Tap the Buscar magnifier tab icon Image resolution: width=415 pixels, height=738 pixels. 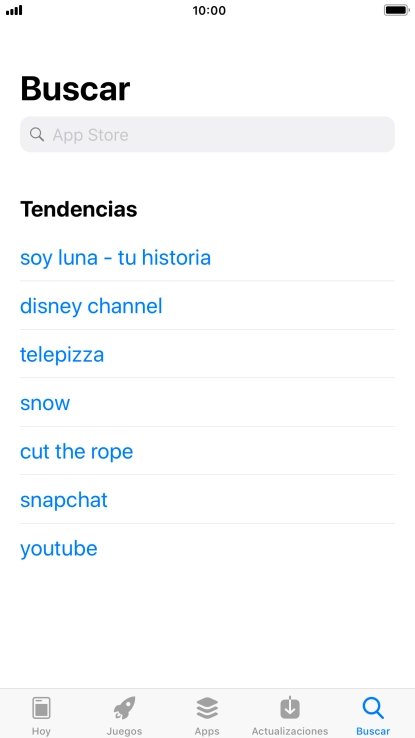pyautogui.click(x=373, y=708)
